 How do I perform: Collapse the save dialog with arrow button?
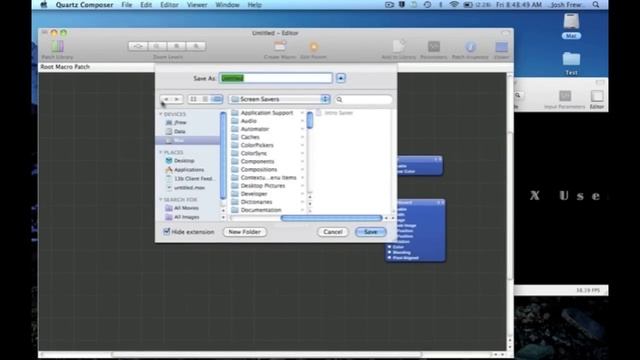tap(341, 78)
